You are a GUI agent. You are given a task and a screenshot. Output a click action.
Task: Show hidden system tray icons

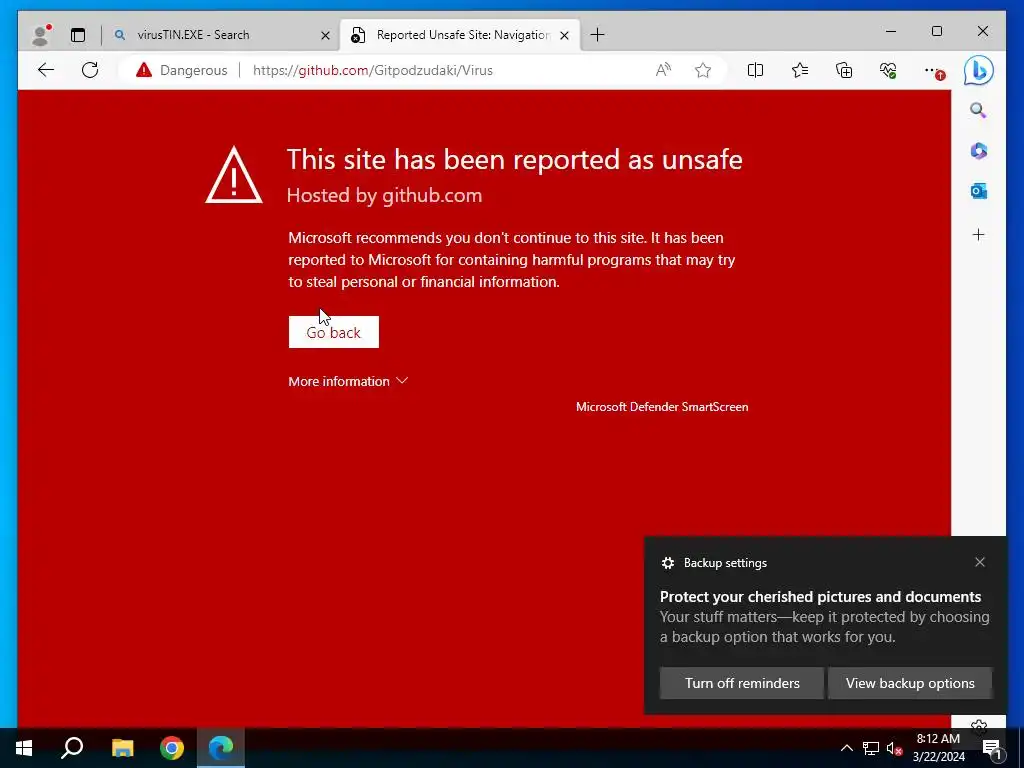(846, 748)
